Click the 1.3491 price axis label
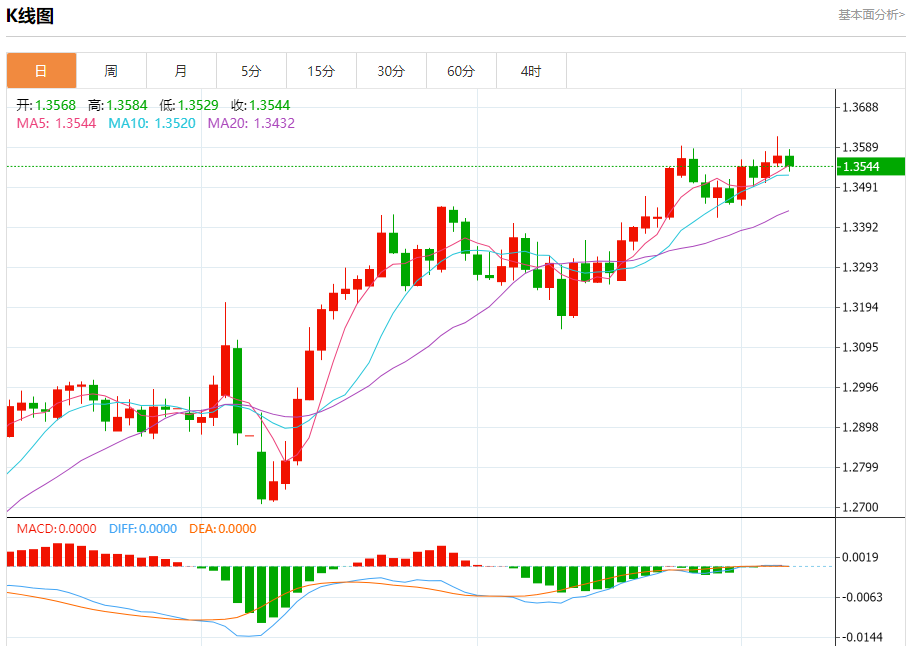The height and width of the screenshot is (646, 913). click(861, 188)
